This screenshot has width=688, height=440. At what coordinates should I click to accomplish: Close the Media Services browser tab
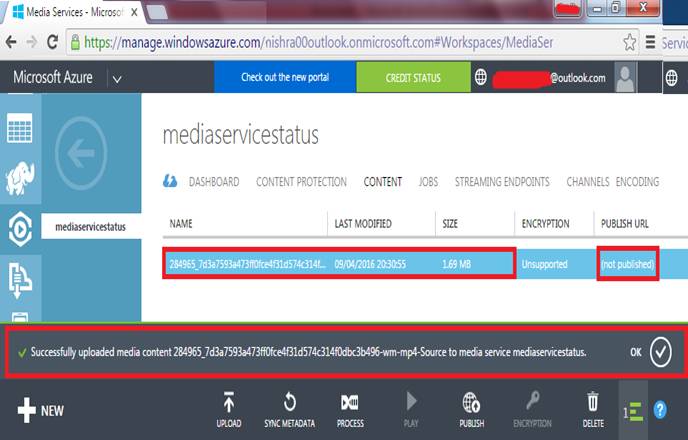click(x=134, y=12)
